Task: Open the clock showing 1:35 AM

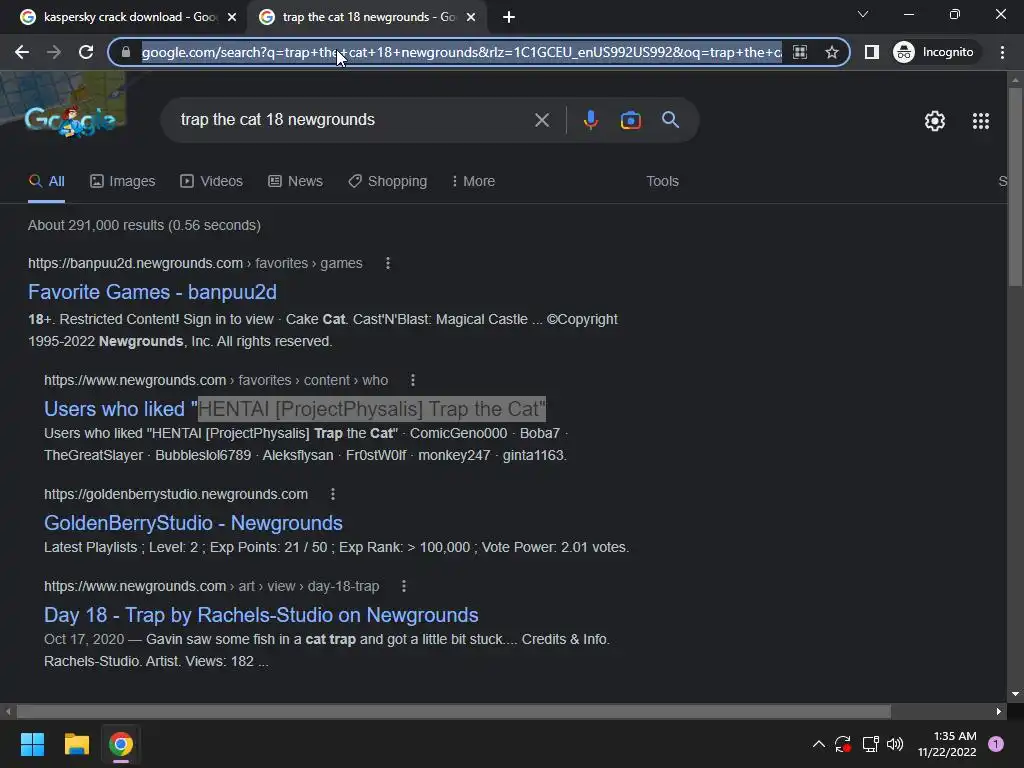Action: click(x=947, y=744)
